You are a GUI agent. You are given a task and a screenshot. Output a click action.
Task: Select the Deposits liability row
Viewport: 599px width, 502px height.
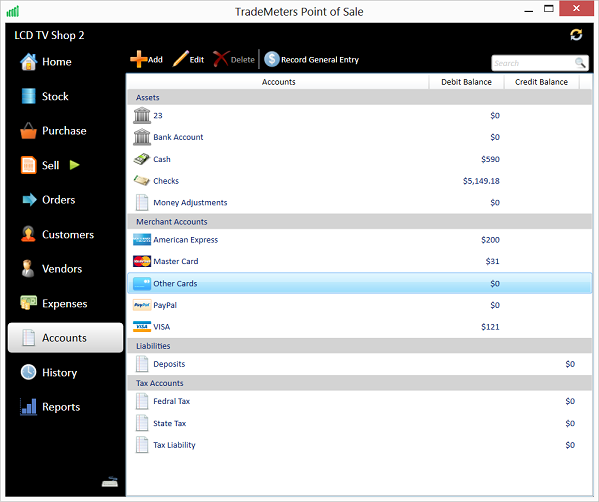(359, 364)
